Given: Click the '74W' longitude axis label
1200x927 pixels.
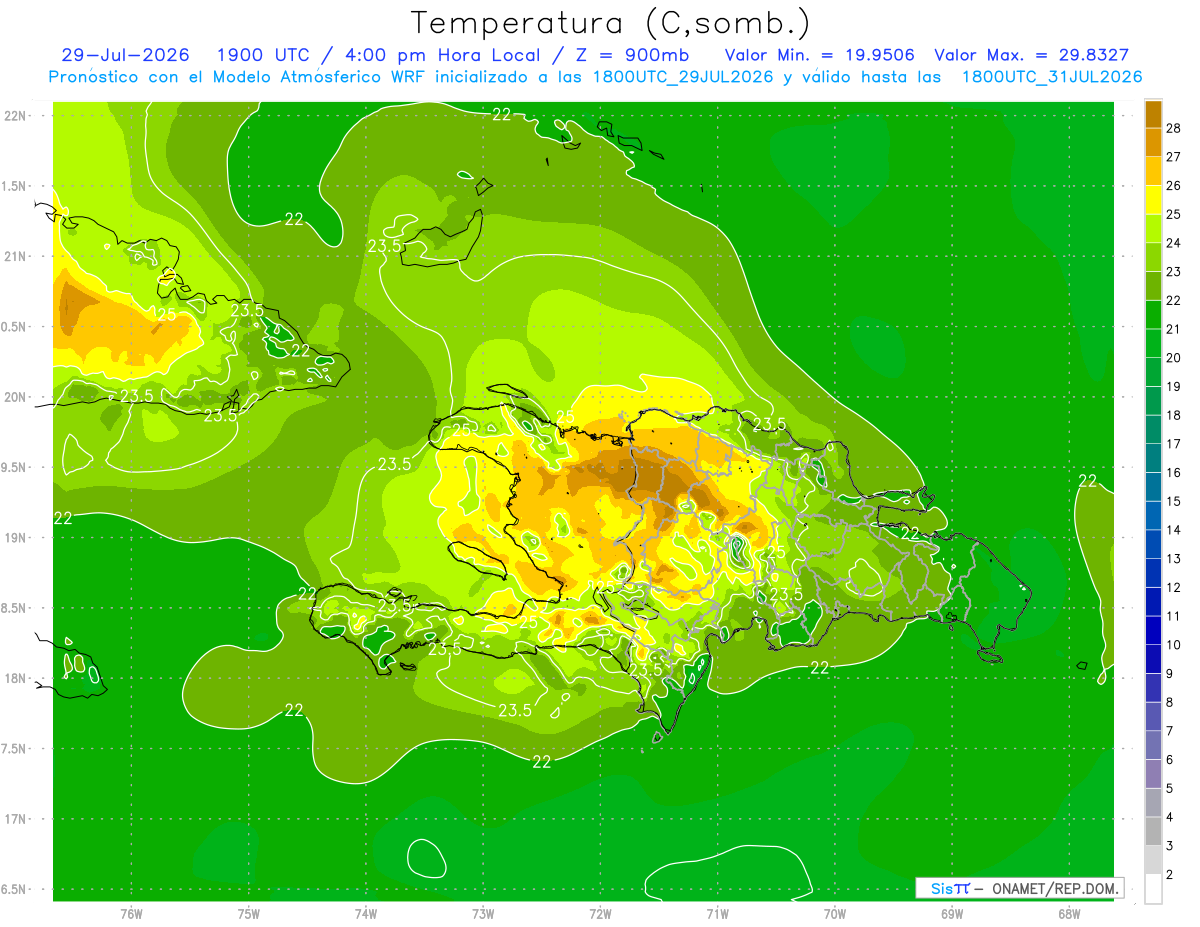Looking at the screenshot, I should (366, 913).
